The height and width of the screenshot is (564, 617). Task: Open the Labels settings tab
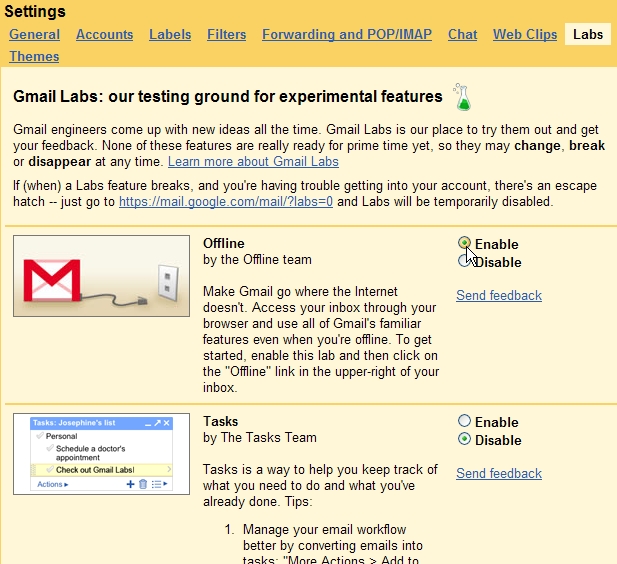coord(170,34)
